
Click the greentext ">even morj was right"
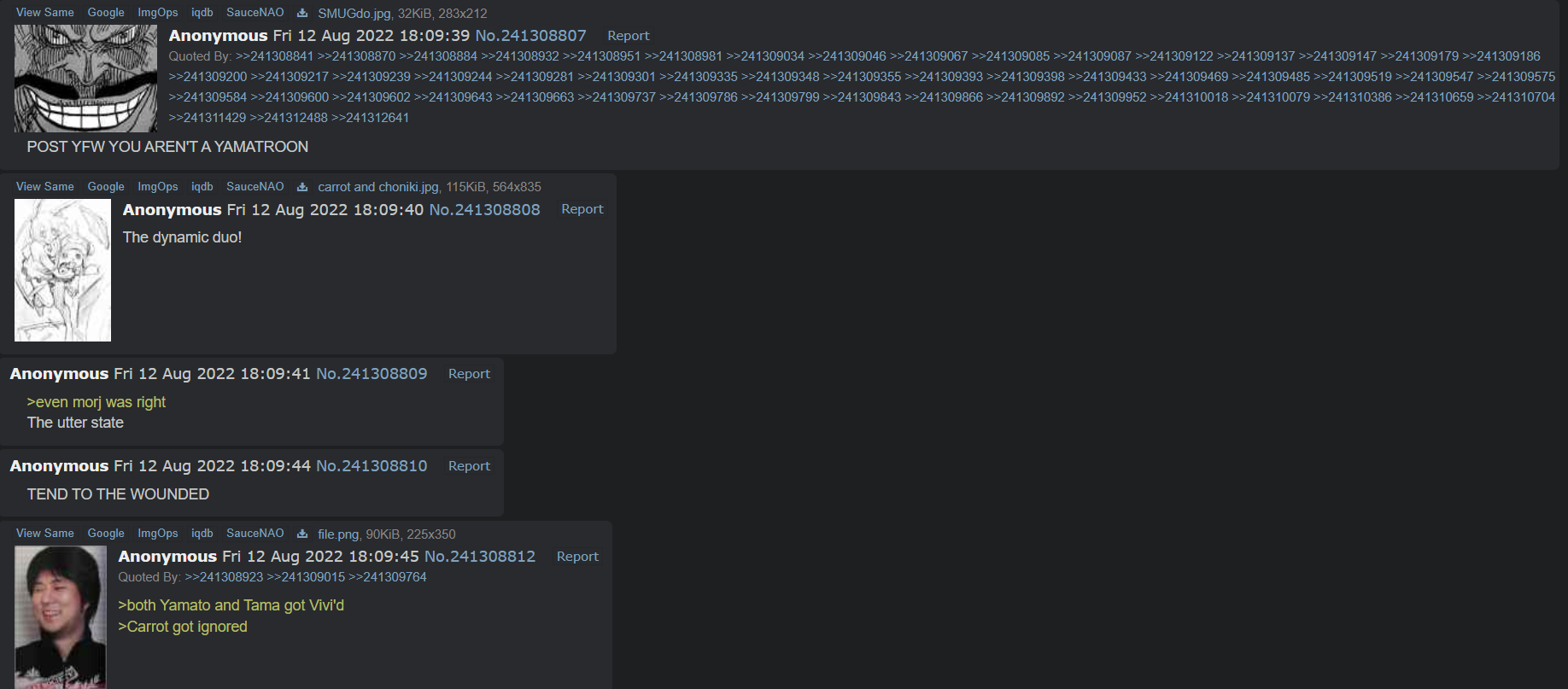[x=97, y=402]
